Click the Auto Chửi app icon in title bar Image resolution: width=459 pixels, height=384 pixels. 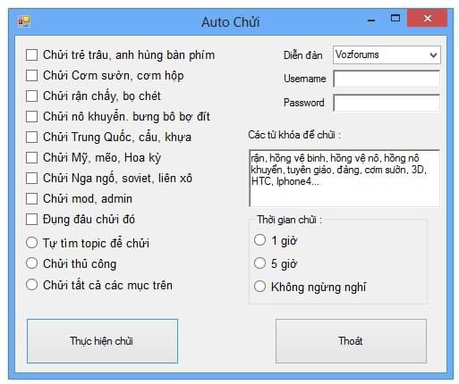pos(24,22)
